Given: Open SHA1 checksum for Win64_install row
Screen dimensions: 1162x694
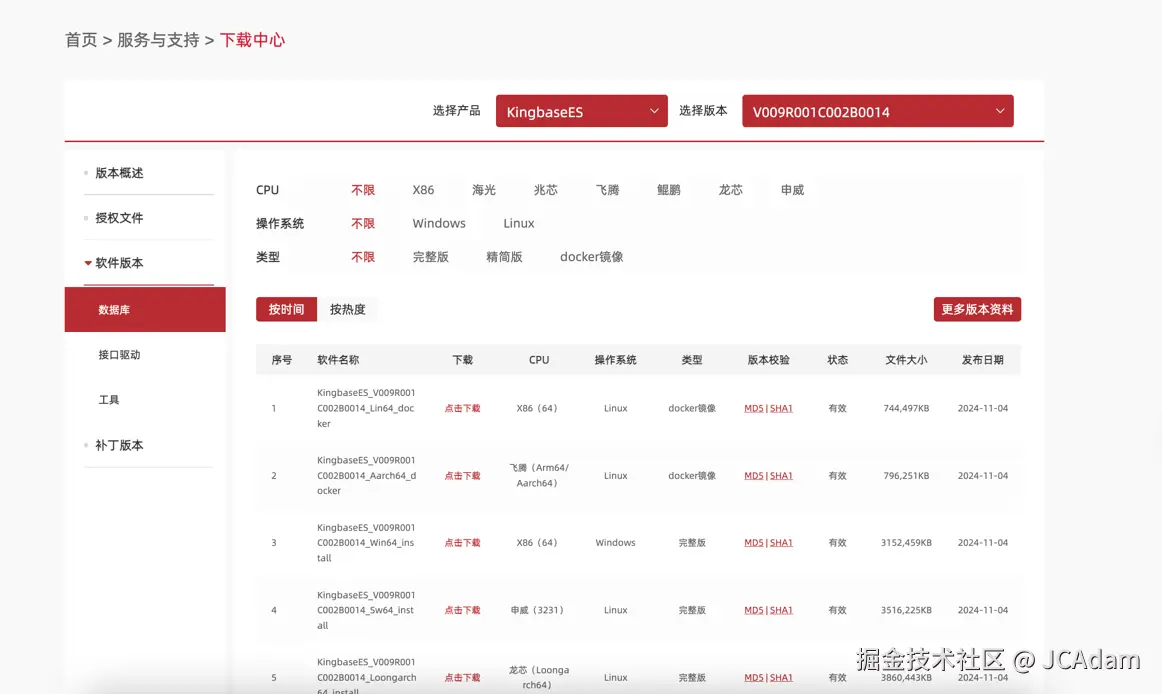Looking at the screenshot, I should 781,543.
